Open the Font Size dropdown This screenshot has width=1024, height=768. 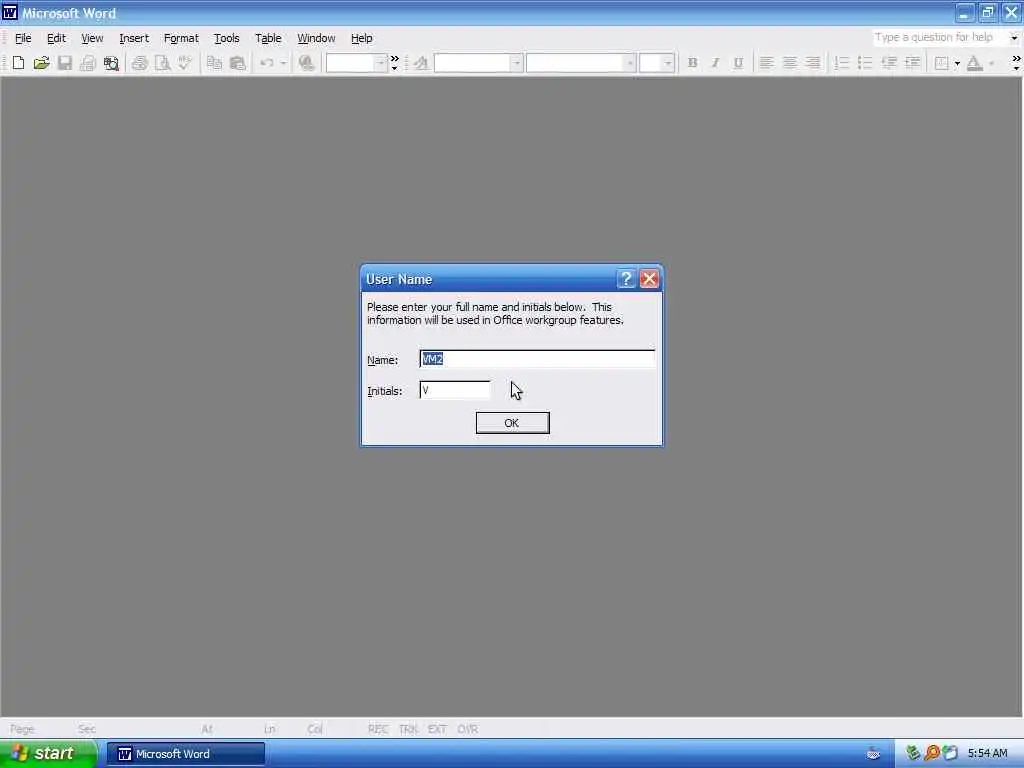pos(667,63)
